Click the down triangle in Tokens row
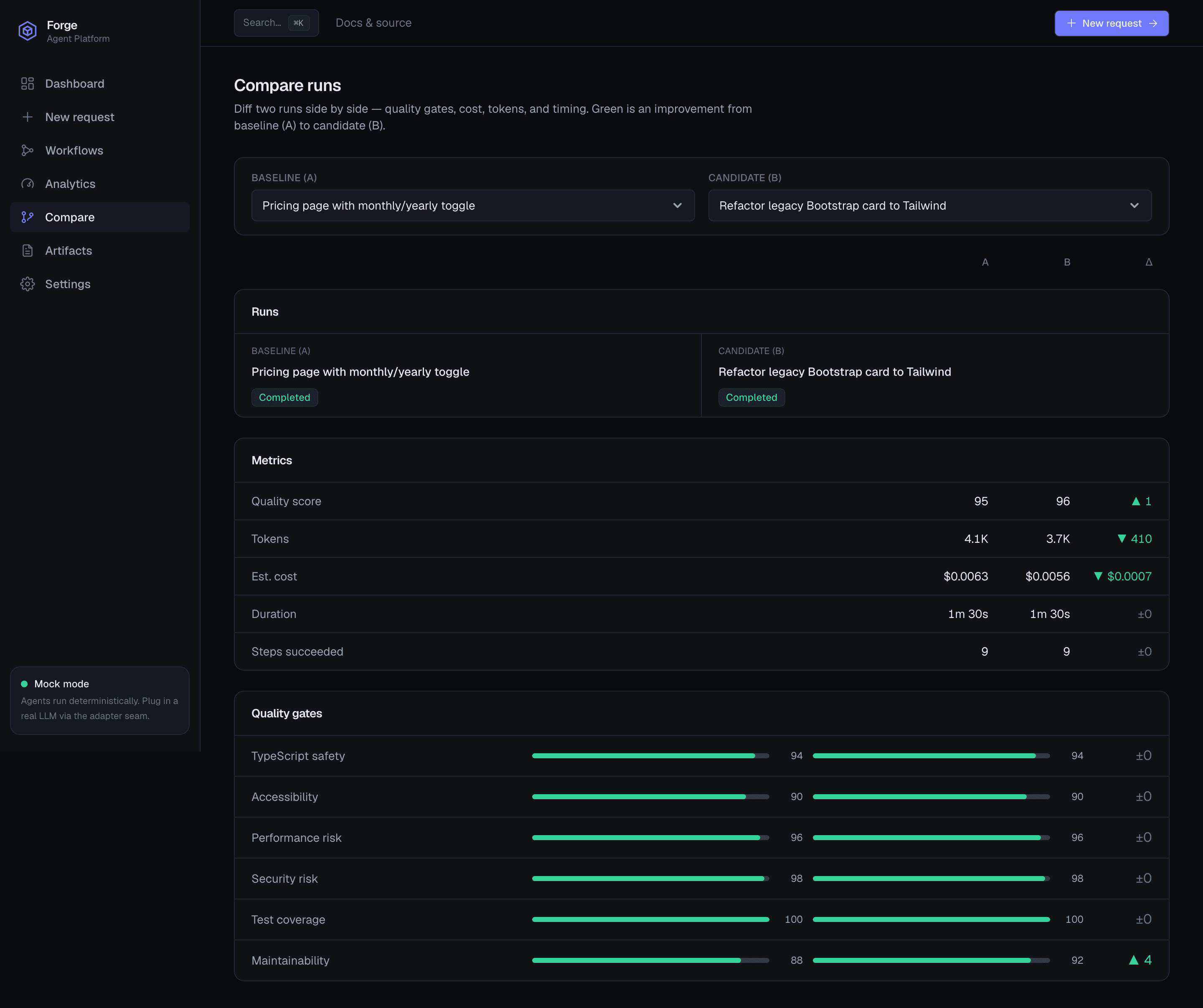The height and width of the screenshot is (1008, 1203). click(1122, 539)
